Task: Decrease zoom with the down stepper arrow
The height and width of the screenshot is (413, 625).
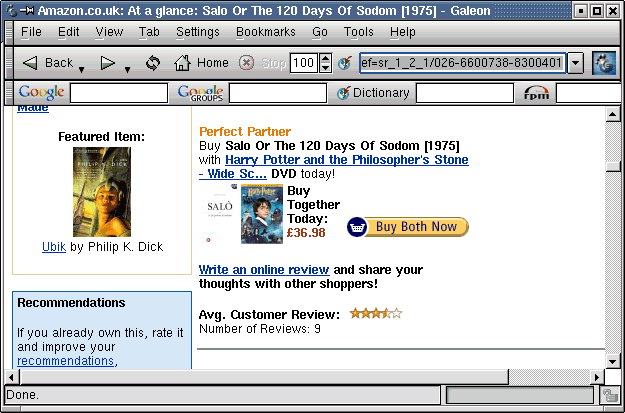Action: click(325, 68)
